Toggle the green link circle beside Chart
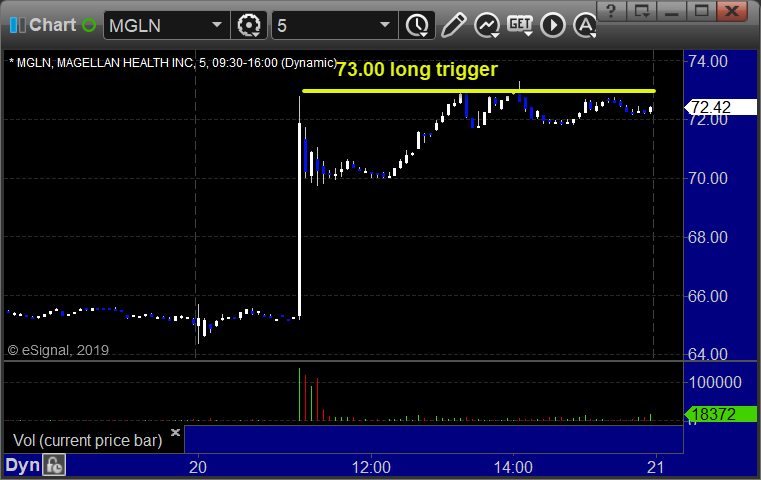Viewport: 761px width, 480px height. 89,25
